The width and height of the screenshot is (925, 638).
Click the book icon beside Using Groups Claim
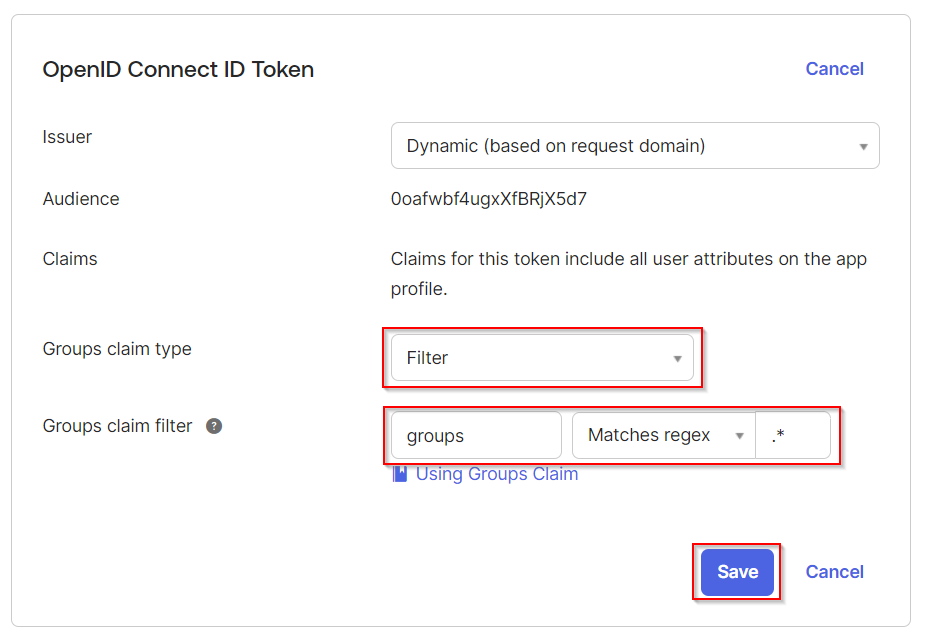pos(400,474)
